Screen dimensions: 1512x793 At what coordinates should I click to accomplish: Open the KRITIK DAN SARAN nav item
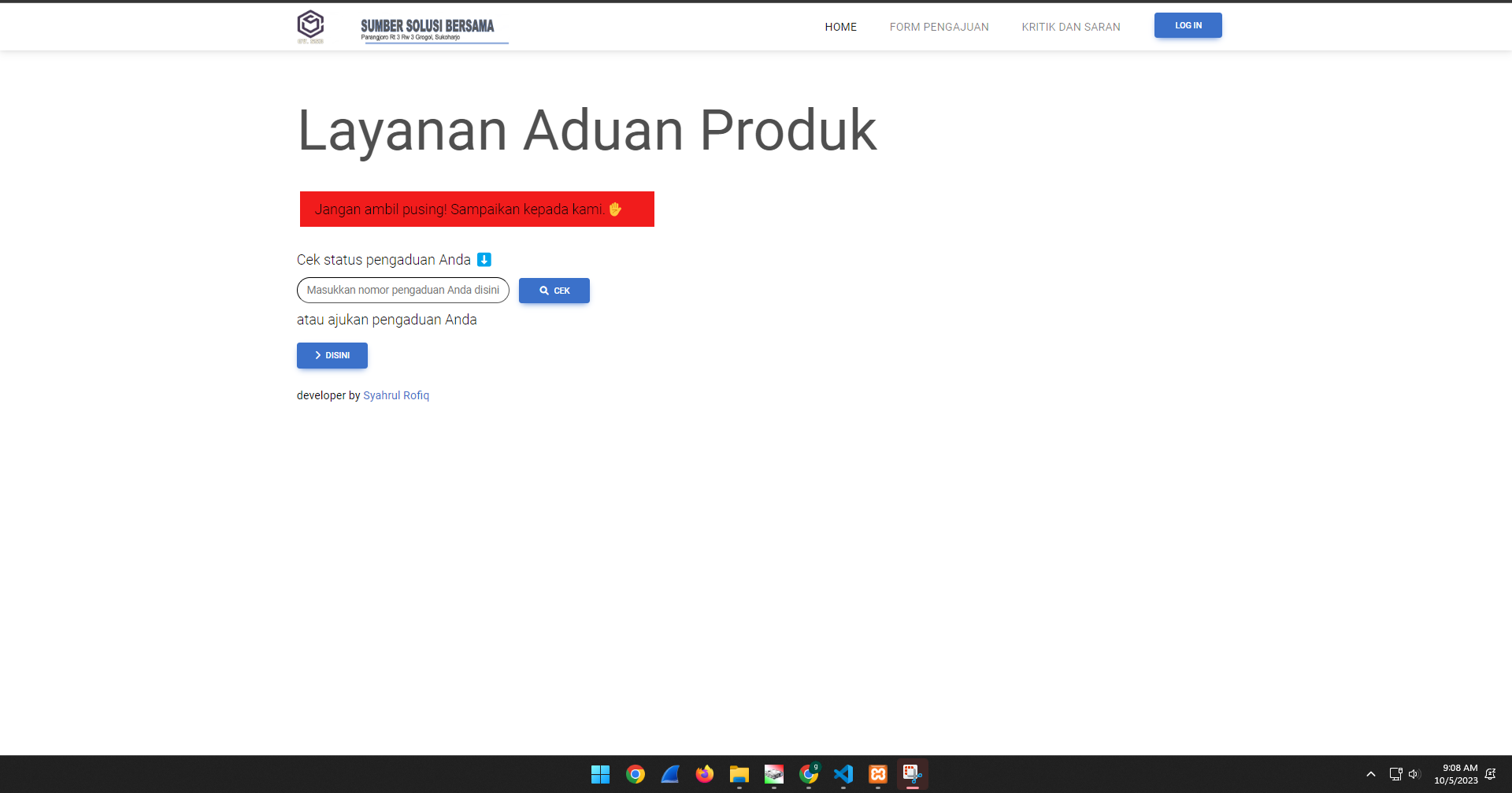pyautogui.click(x=1070, y=27)
